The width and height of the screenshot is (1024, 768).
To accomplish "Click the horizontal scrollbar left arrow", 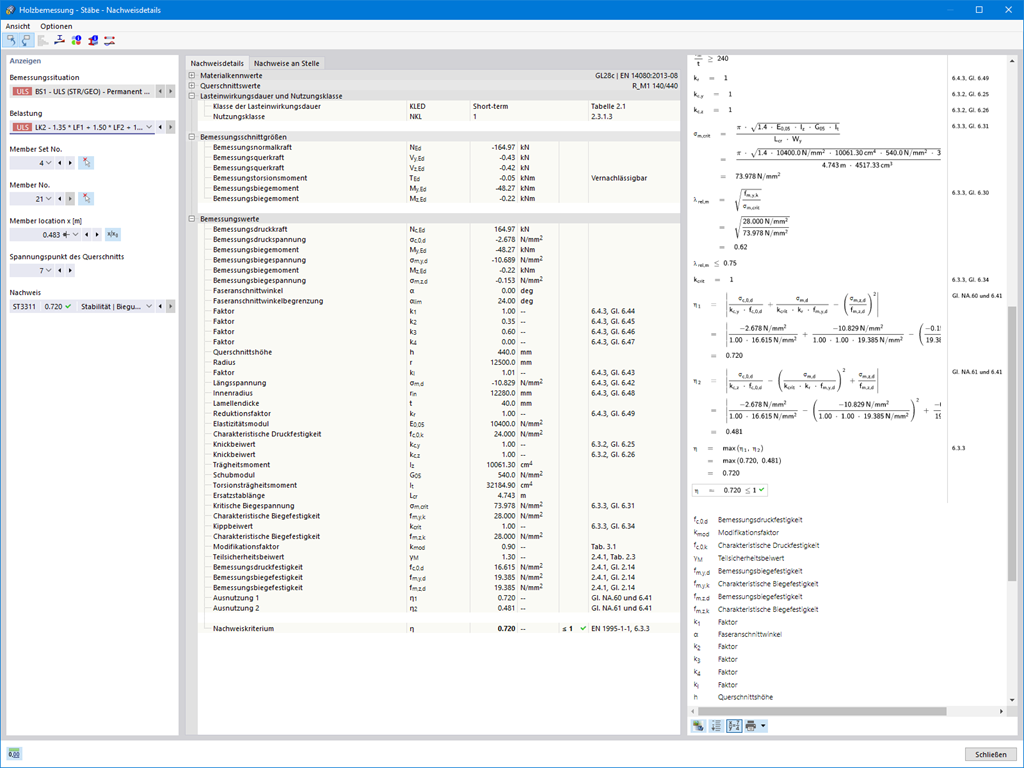I will 693,711.
